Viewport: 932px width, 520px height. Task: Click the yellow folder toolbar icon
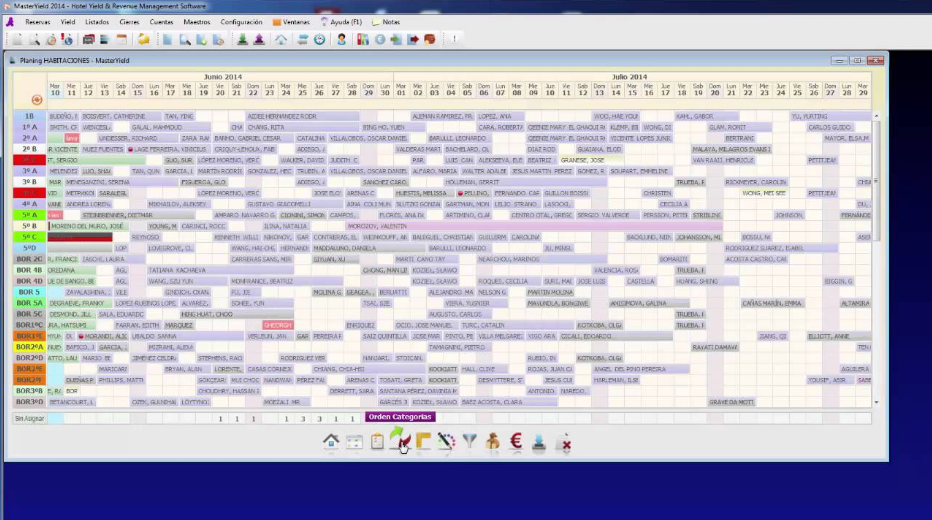pyautogui.click(x=143, y=39)
